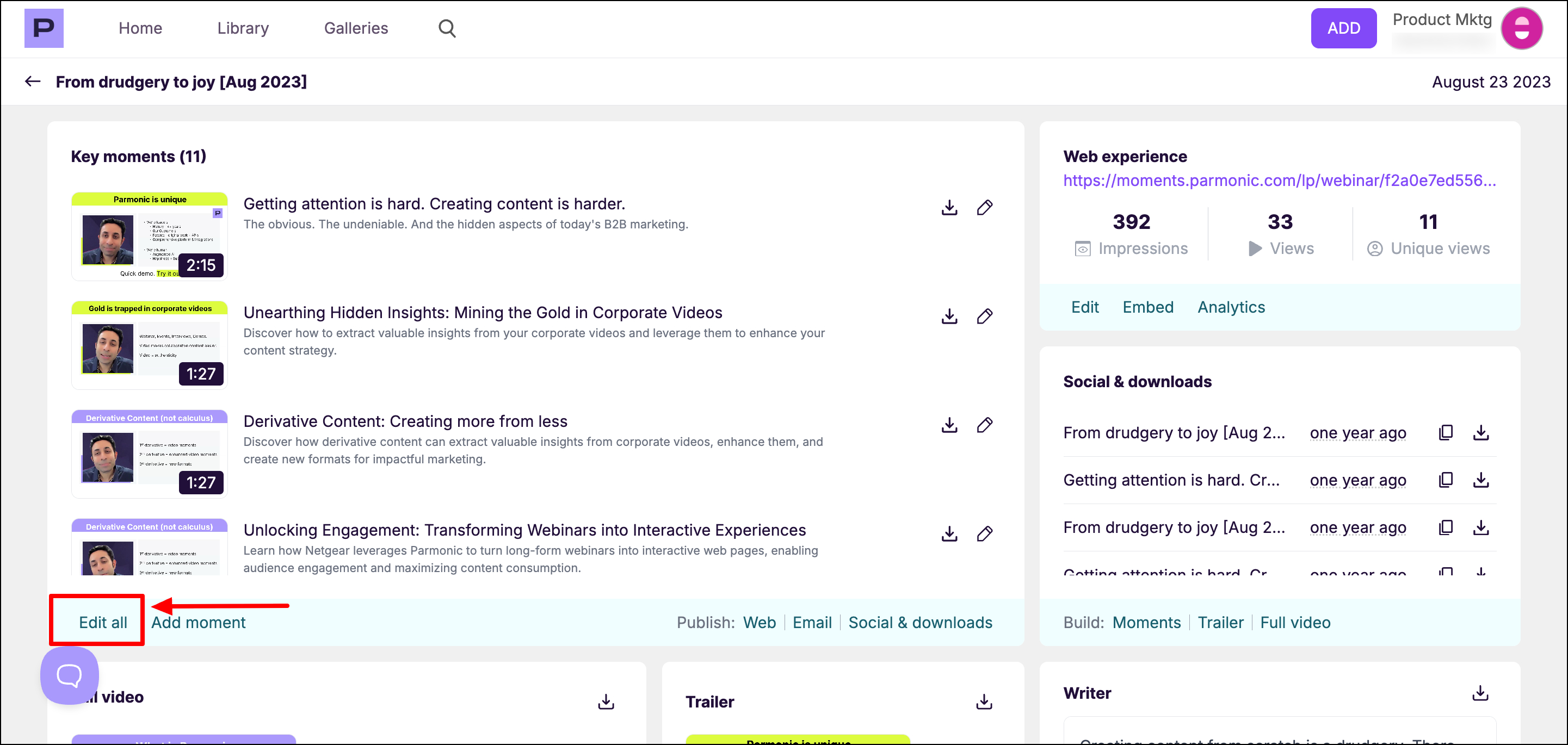
Task: Open the 2:15 'Parmonic is unique' thumbnail
Action: tap(150, 237)
